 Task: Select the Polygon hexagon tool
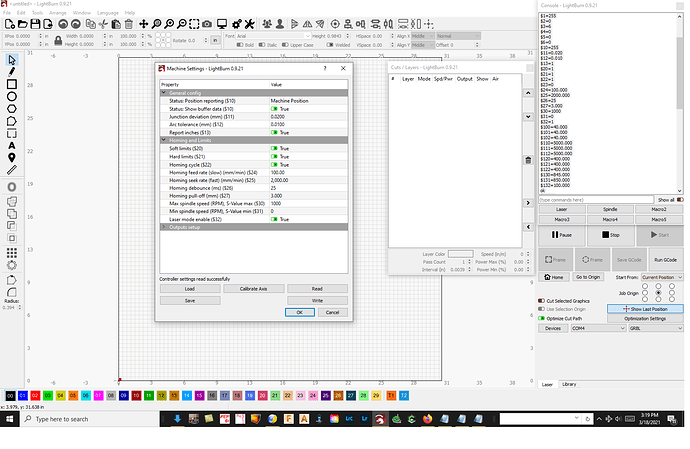(x=12, y=109)
